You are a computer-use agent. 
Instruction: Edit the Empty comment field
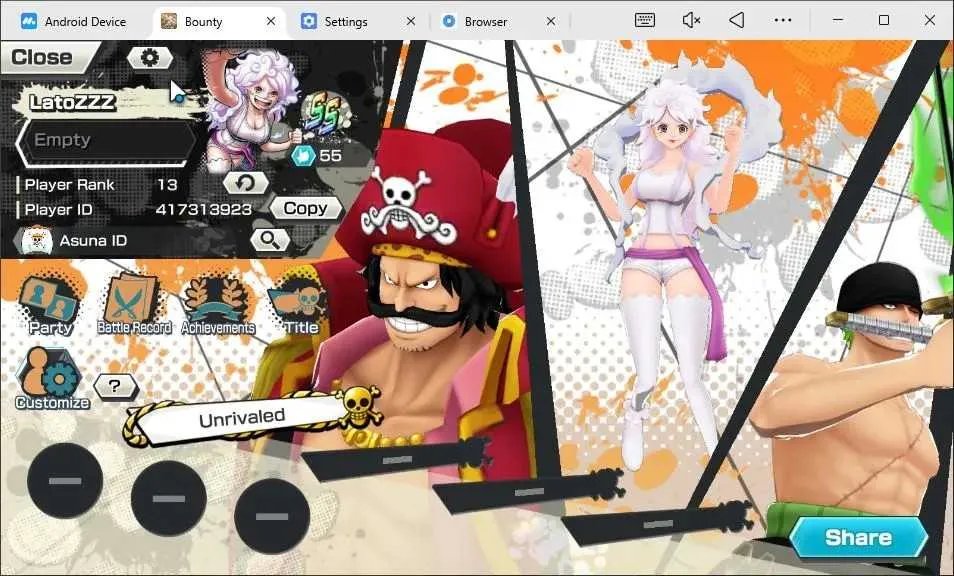pyautogui.click(x=107, y=141)
